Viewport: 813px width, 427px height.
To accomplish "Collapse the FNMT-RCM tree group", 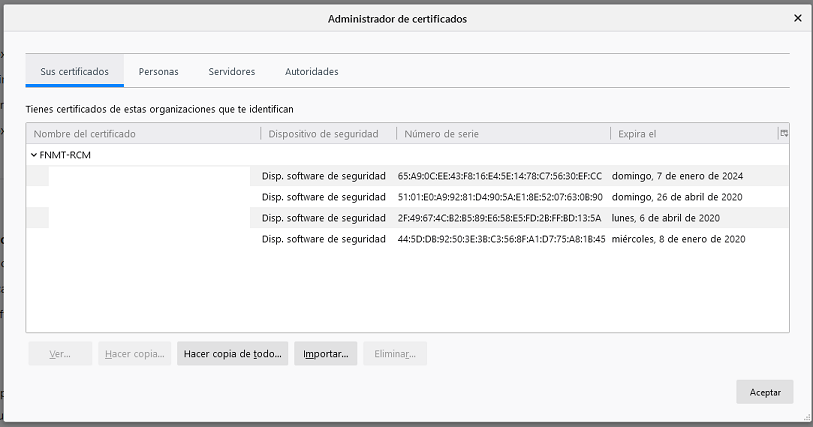I will pos(34,155).
